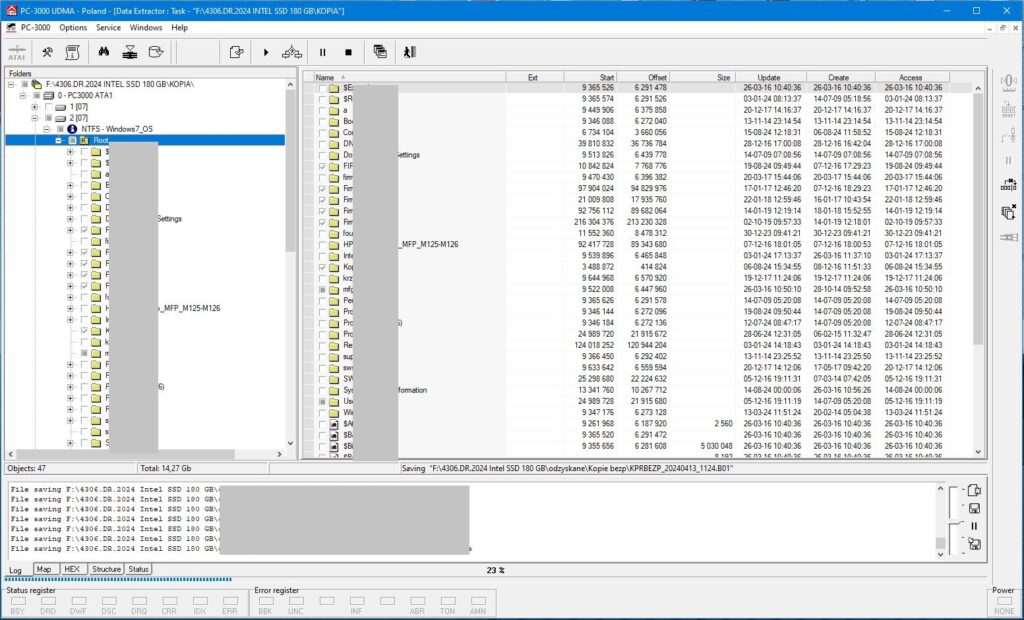1024x620 pixels.
Task: Click the file list vertical scrollbar
Action: [978, 269]
